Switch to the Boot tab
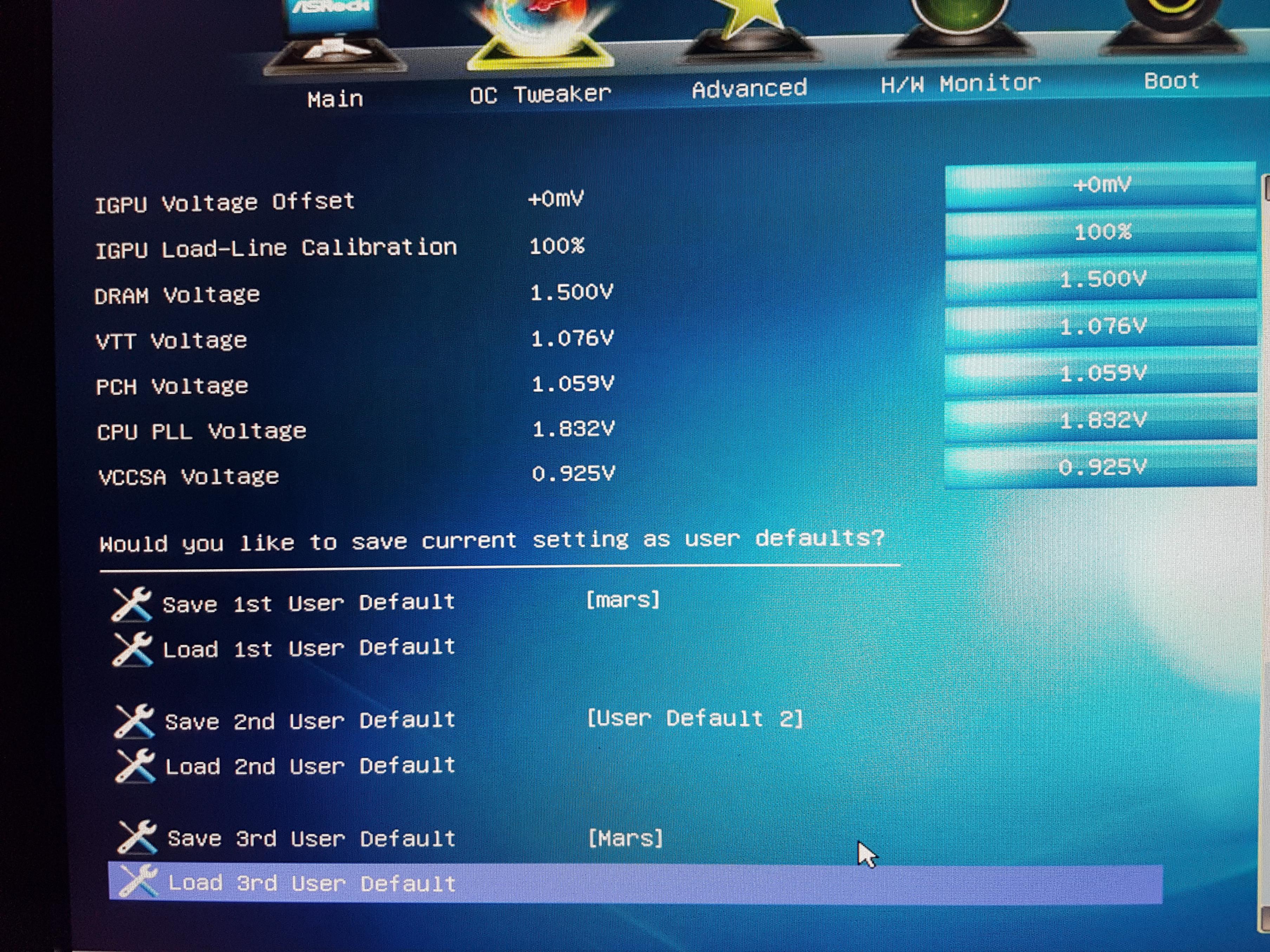Screen dimensions: 1270x952 [x=1171, y=81]
